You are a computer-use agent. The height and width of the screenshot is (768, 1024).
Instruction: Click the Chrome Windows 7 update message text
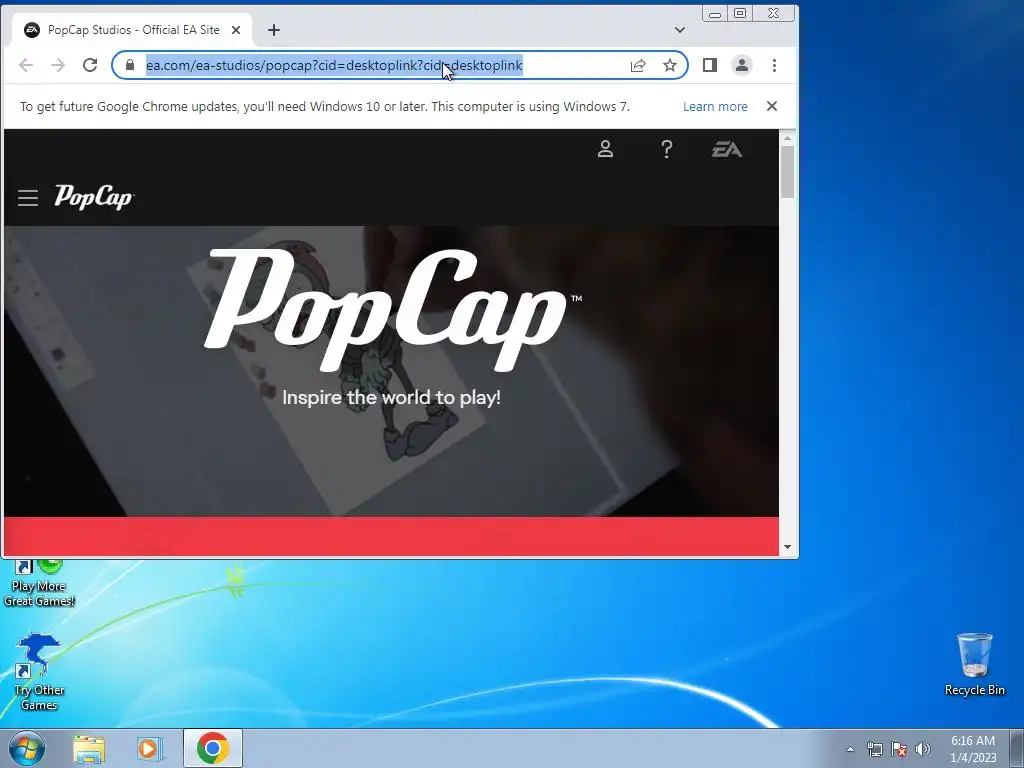[325, 106]
